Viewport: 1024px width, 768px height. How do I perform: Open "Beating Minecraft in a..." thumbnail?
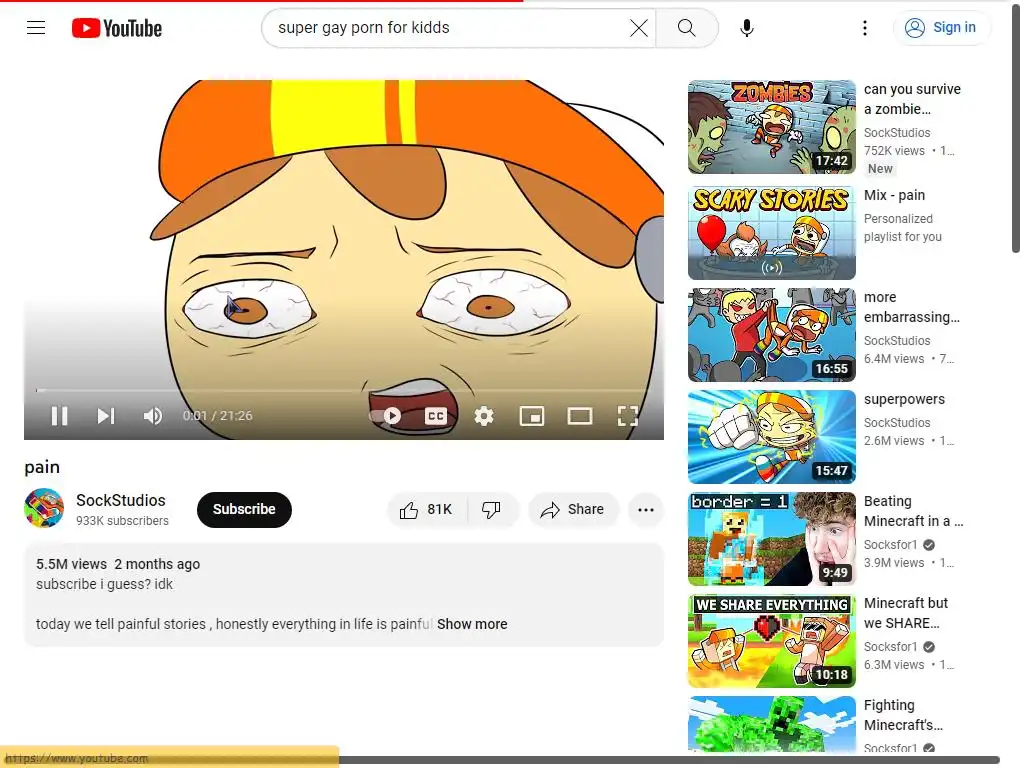tap(771, 539)
